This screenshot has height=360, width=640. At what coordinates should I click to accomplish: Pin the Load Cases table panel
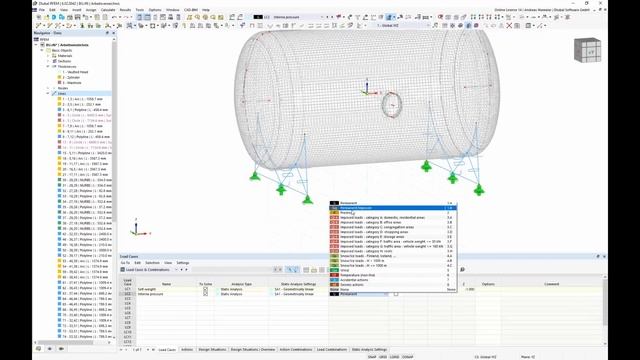click(598, 256)
